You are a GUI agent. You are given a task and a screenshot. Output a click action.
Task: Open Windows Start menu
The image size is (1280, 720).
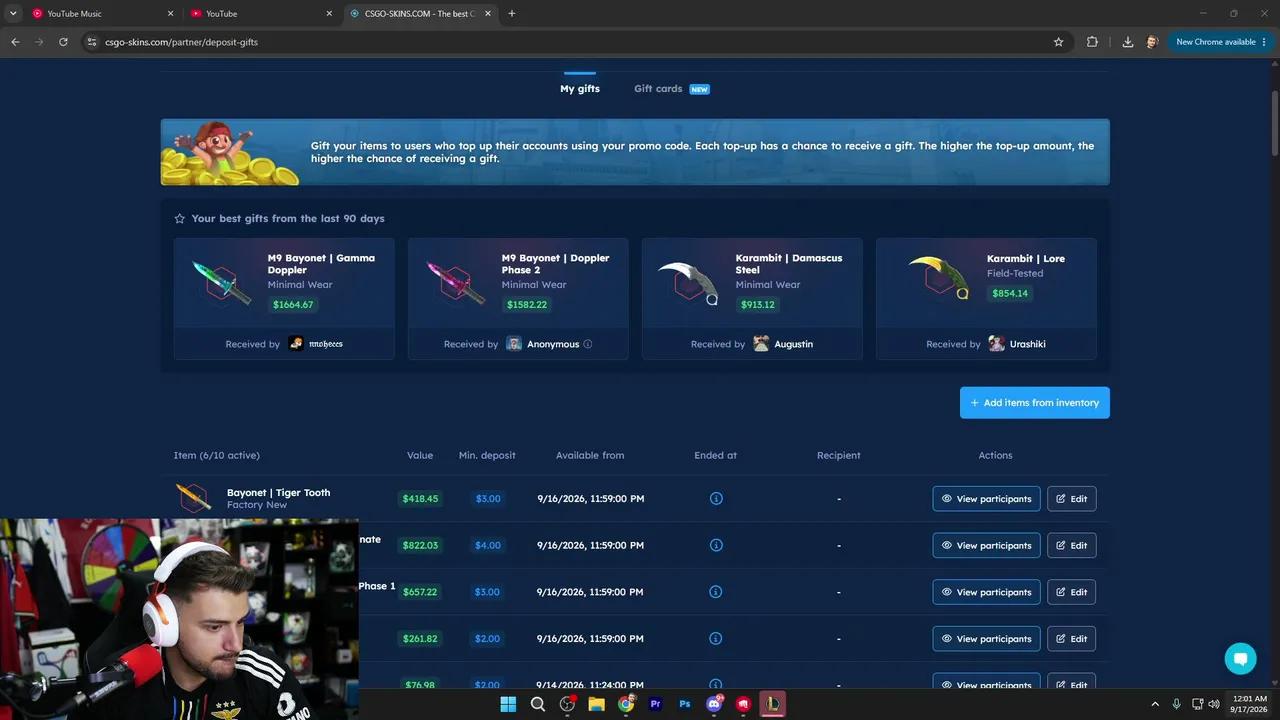(x=508, y=704)
